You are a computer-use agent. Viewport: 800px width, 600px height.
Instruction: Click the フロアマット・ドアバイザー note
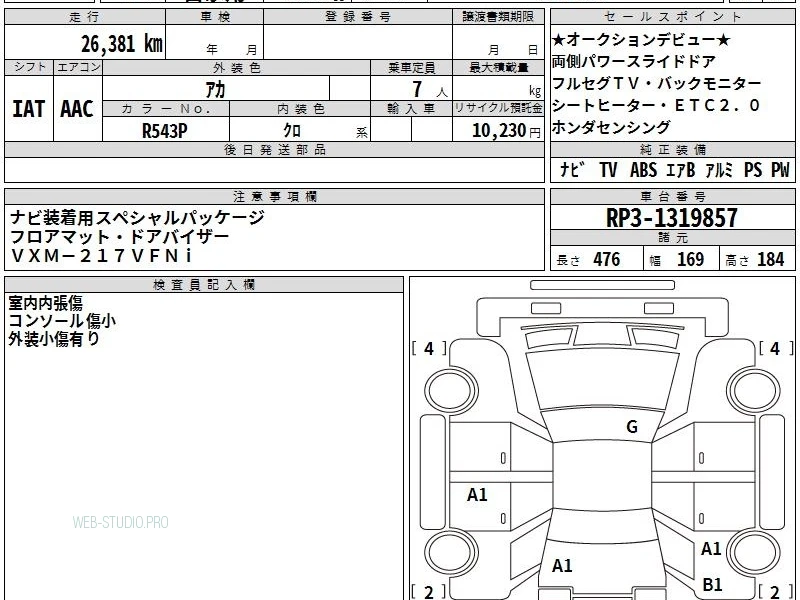click(x=119, y=237)
